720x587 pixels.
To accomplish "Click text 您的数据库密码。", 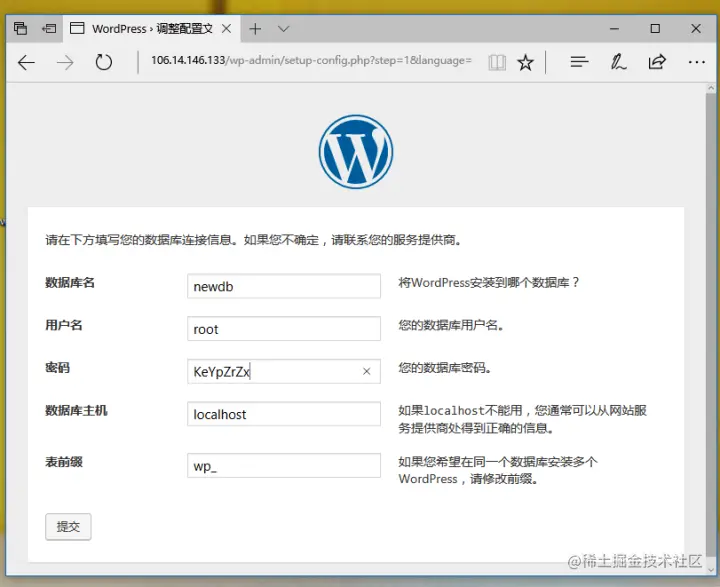I will coord(444,367).
